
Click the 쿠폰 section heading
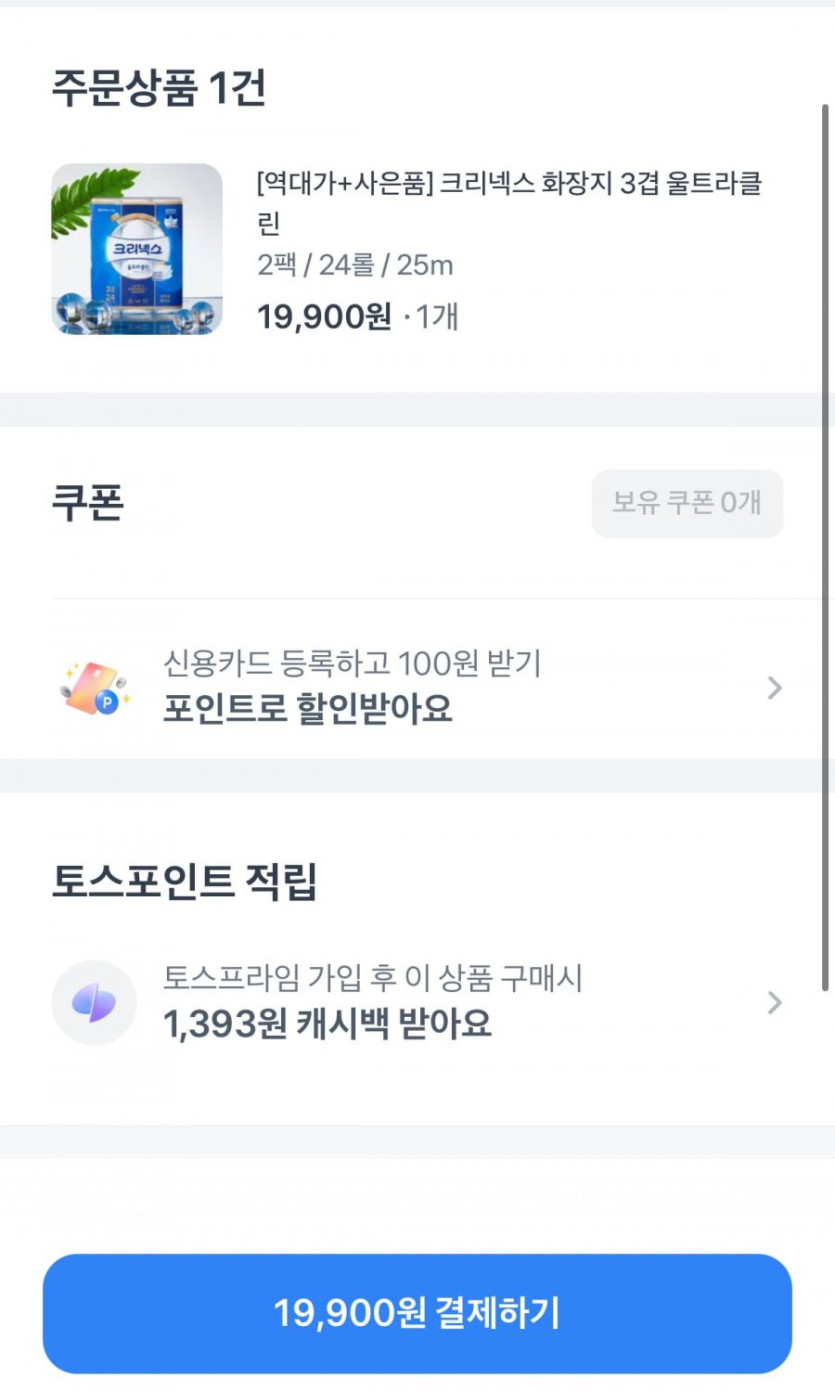[x=88, y=502]
